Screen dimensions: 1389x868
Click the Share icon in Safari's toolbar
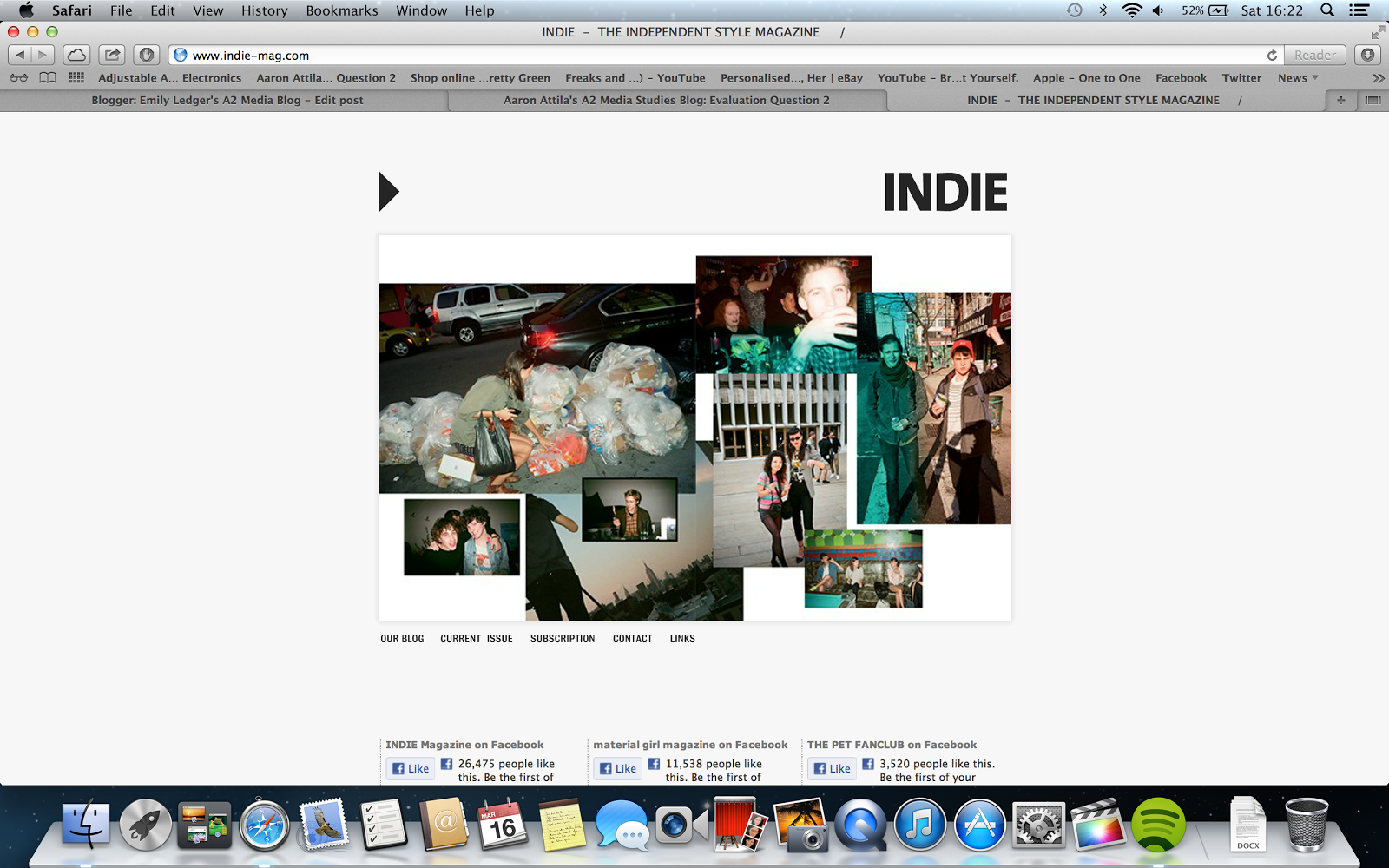(x=111, y=54)
